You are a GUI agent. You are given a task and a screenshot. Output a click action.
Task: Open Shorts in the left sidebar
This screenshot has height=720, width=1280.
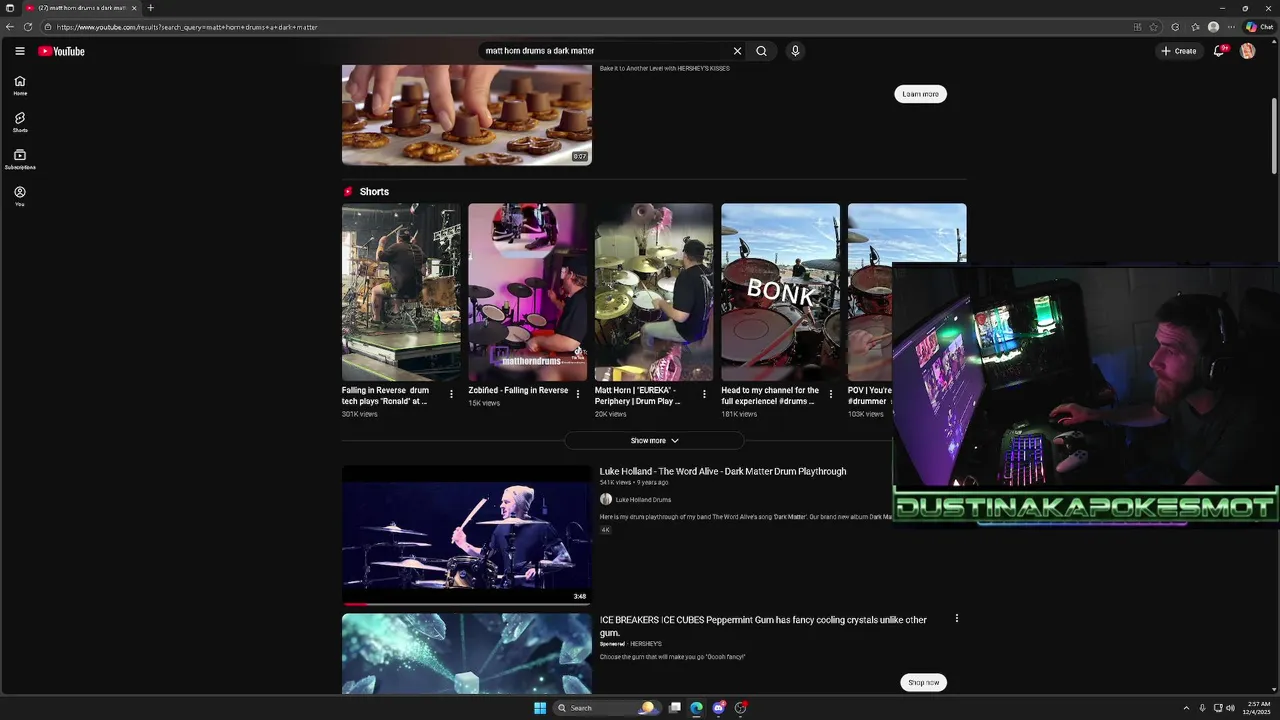20,123
